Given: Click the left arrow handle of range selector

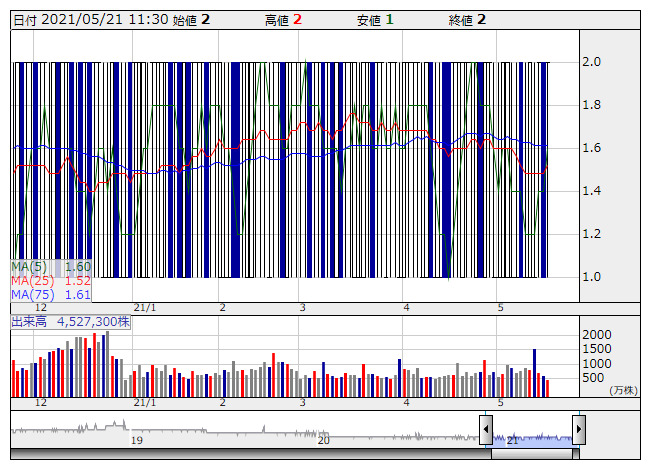Looking at the screenshot, I should tap(486, 430).
